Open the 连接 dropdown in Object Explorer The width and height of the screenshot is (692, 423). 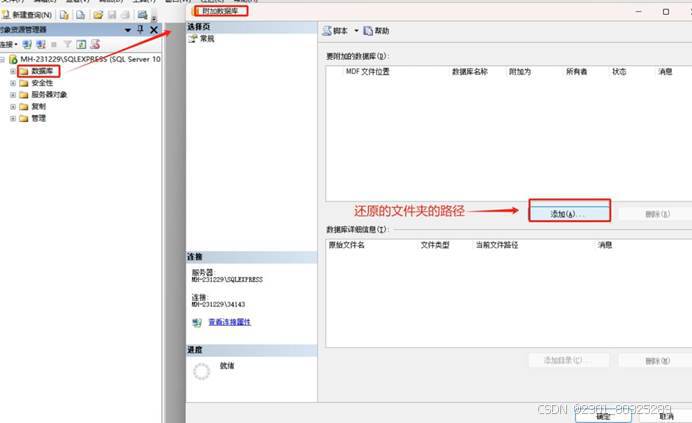pos(8,44)
